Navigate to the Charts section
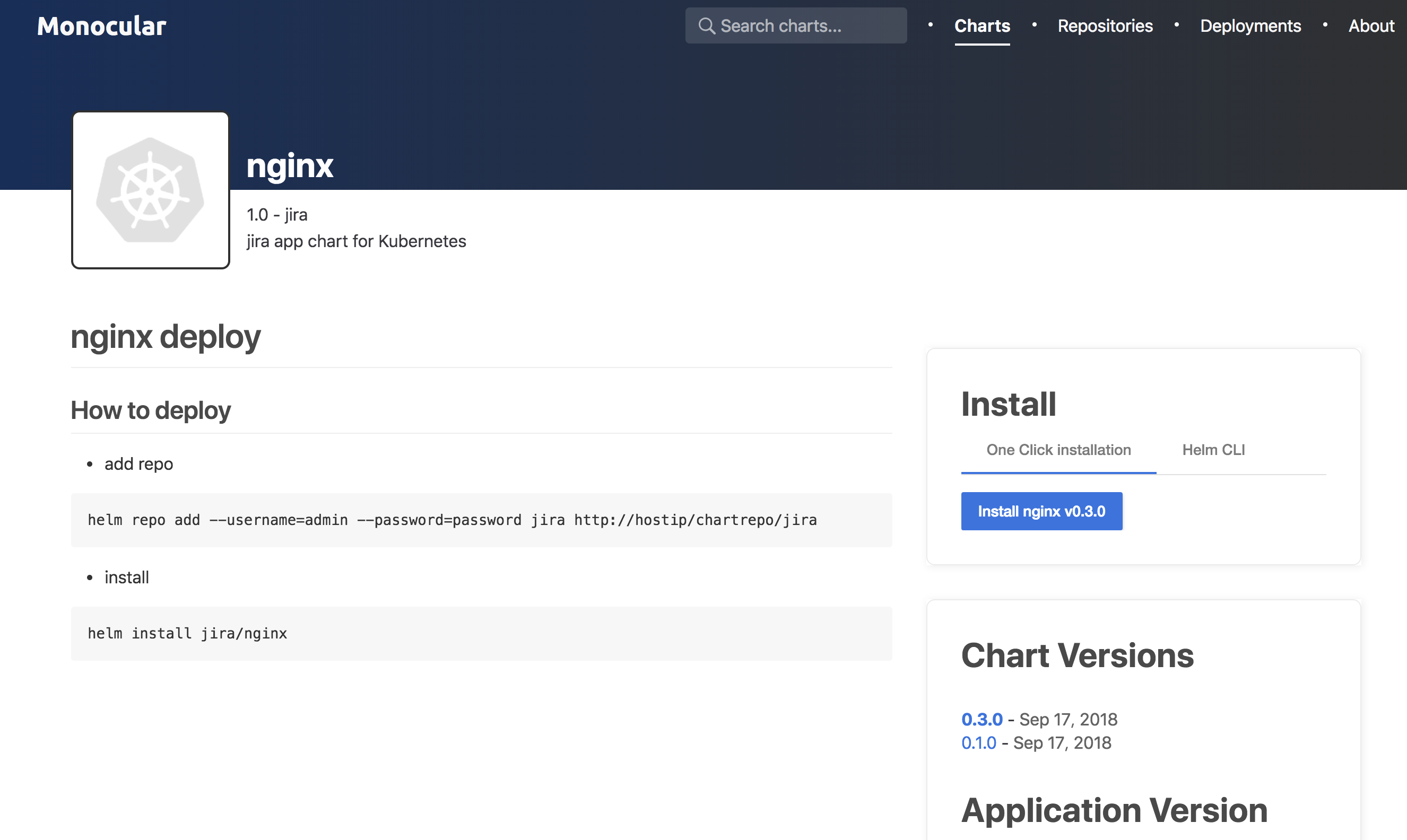The image size is (1407, 840). click(x=981, y=25)
